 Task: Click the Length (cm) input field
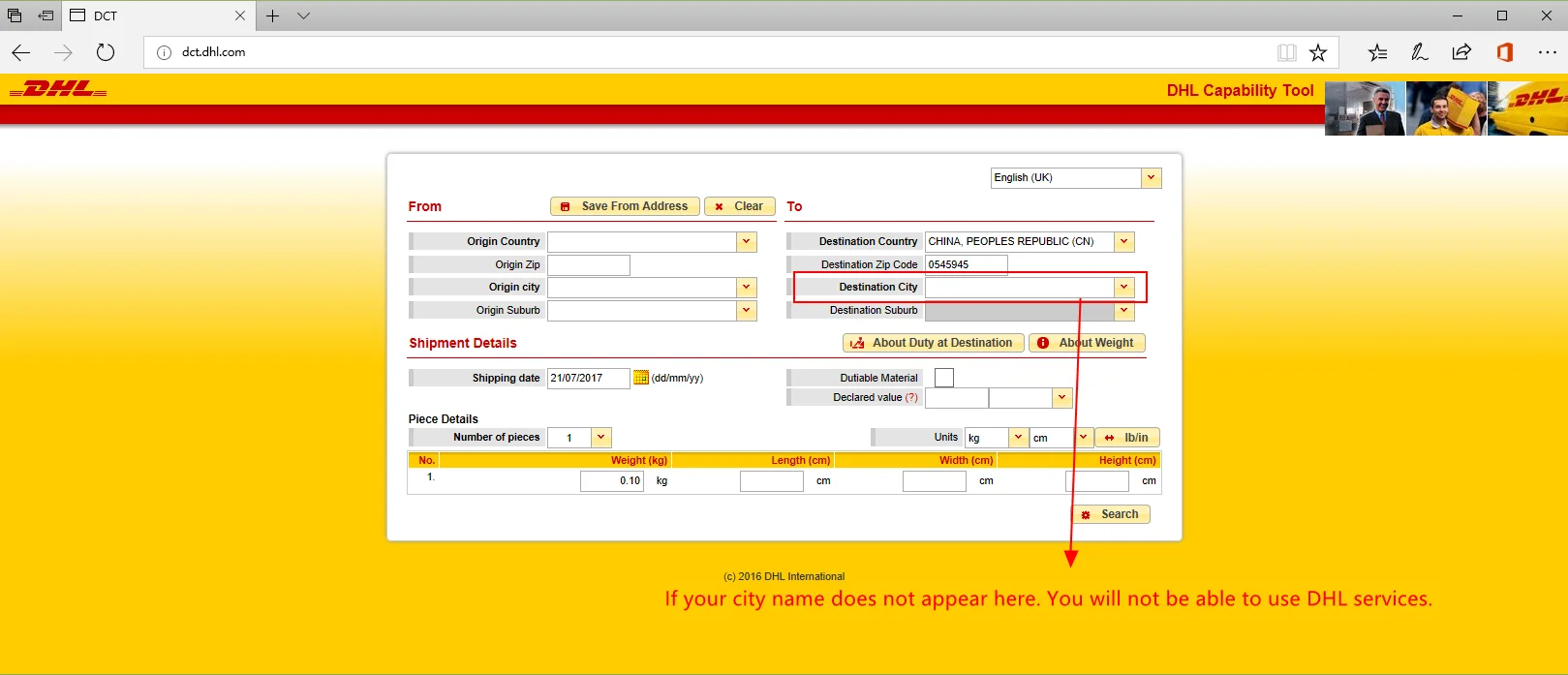pyautogui.click(x=772, y=481)
